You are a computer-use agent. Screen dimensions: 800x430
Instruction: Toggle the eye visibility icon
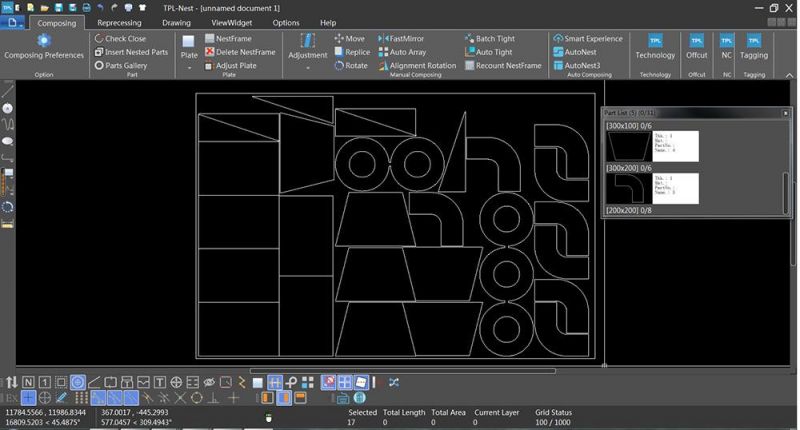pyautogui.click(x=209, y=382)
